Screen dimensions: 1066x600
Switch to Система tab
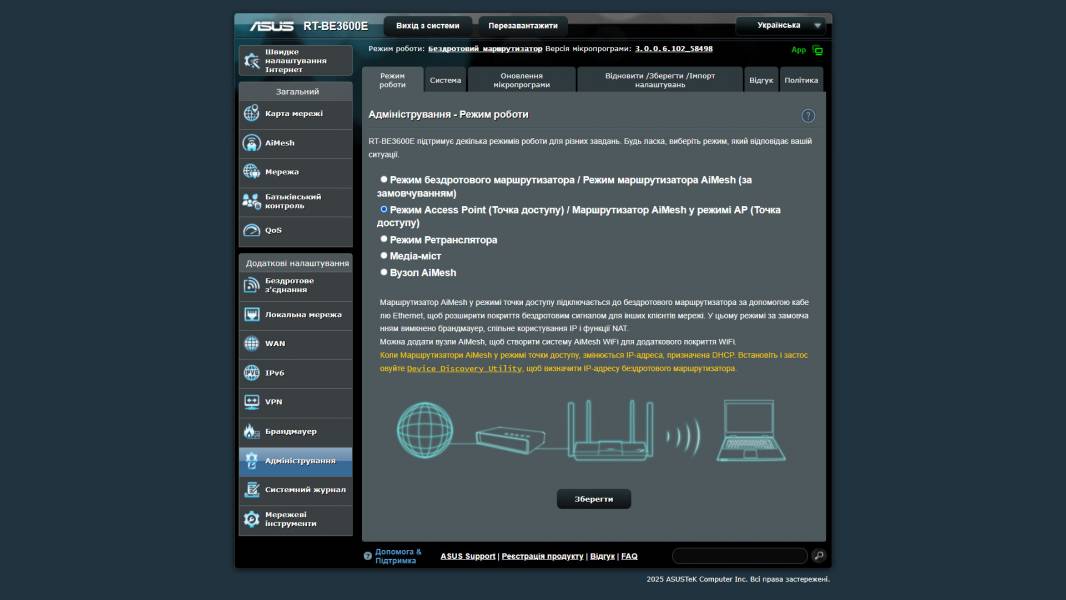(445, 80)
